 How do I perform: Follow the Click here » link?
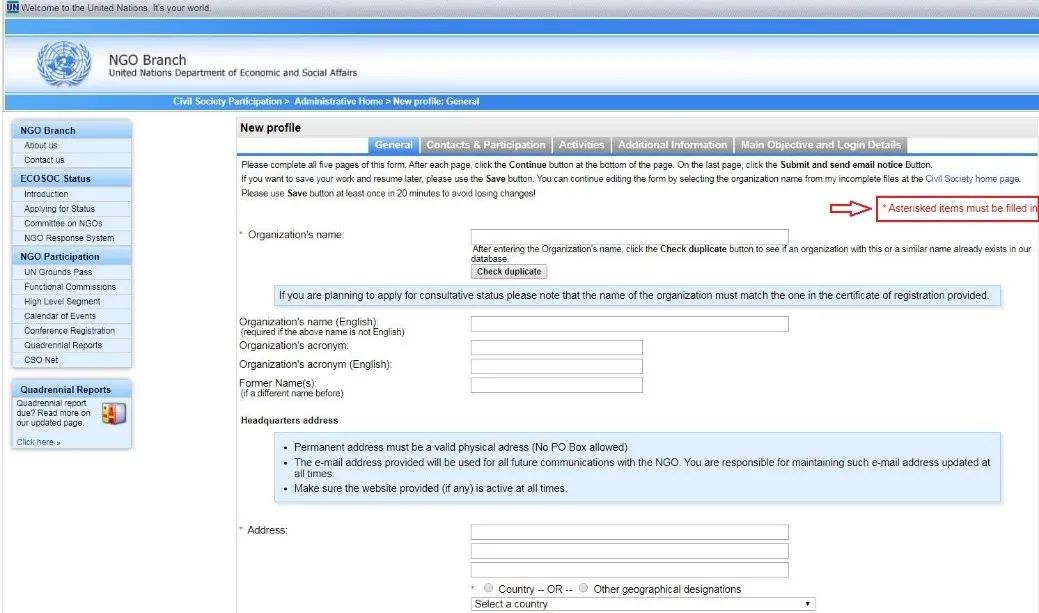coord(38,442)
